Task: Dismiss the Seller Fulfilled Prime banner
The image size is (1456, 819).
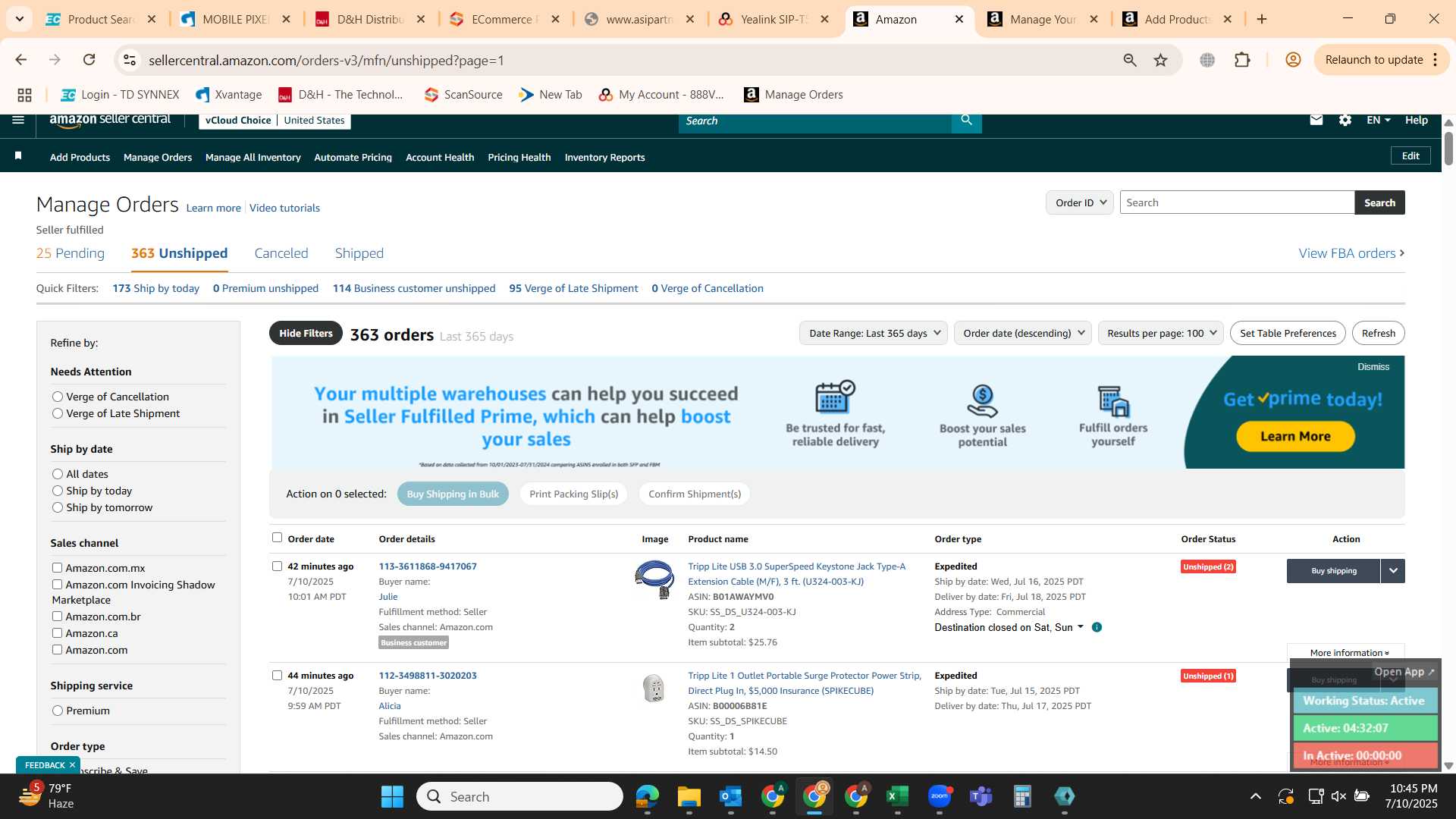Action: click(1373, 366)
